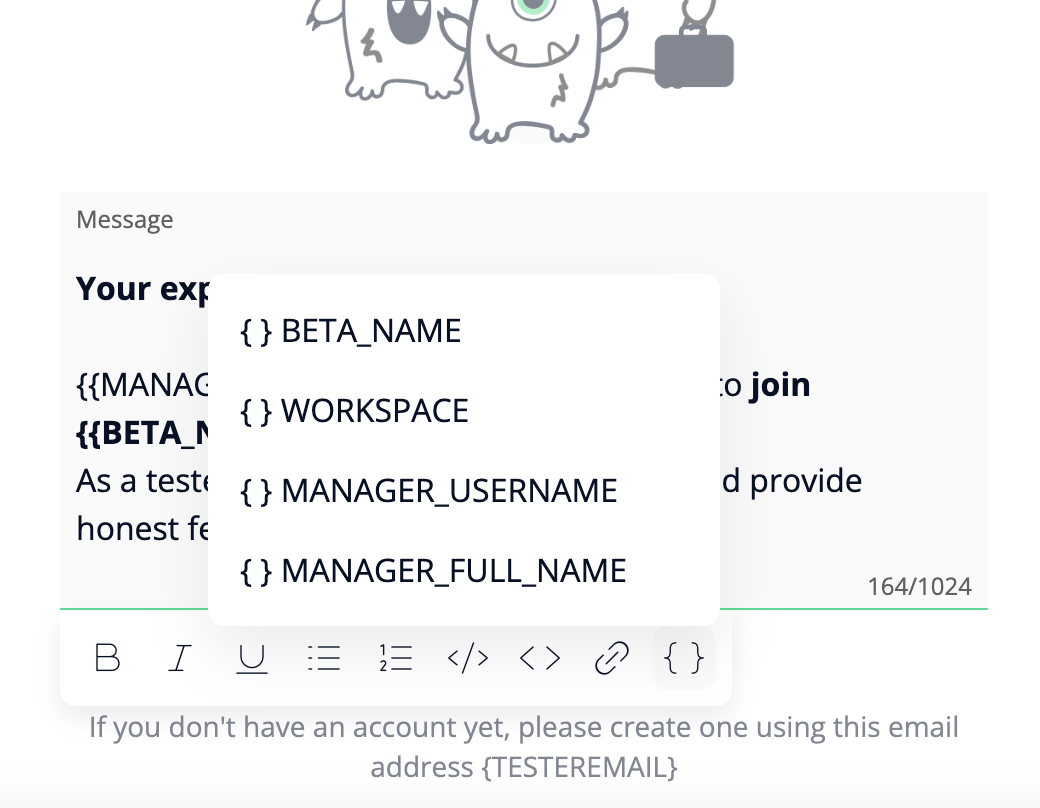
Task: Click the bold word "join" in message
Action: click(780, 385)
